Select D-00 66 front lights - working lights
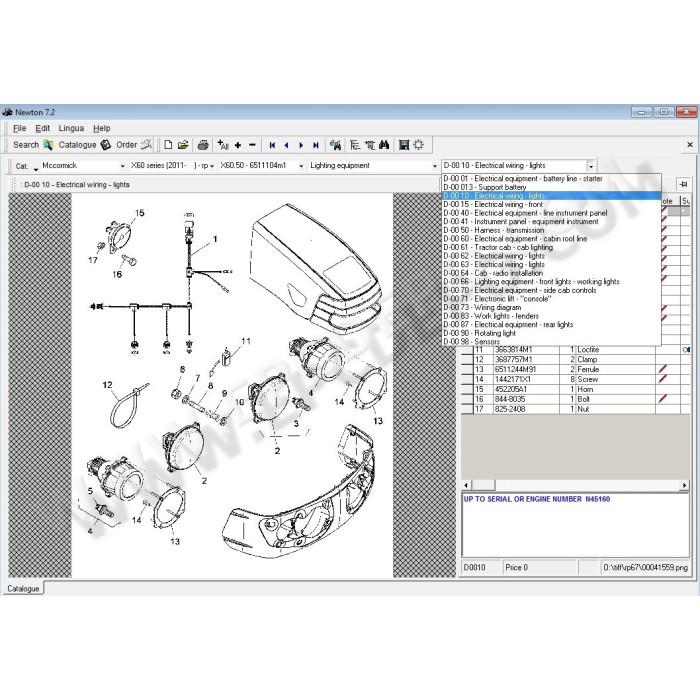Viewport: 700px width, 700px height. (551, 282)
